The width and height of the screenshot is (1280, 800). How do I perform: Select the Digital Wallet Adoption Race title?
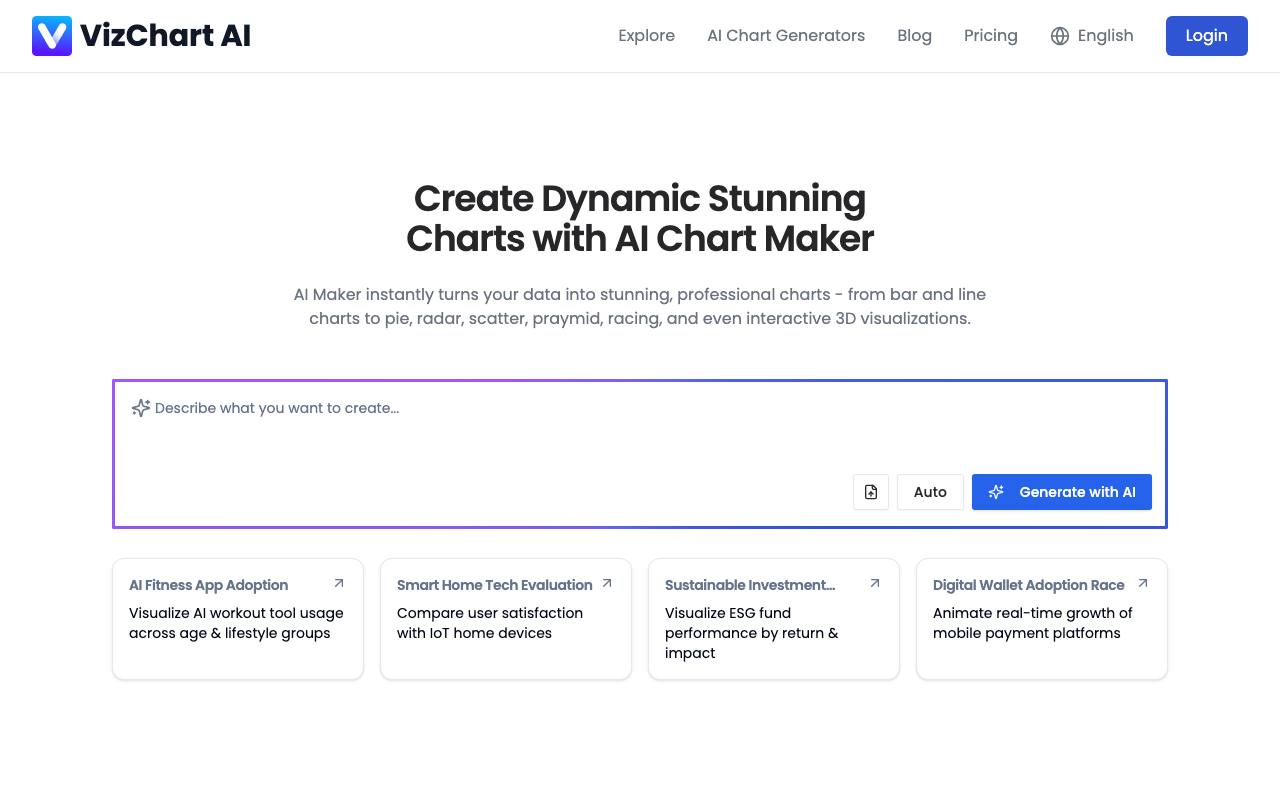(x=1028, y=585)
